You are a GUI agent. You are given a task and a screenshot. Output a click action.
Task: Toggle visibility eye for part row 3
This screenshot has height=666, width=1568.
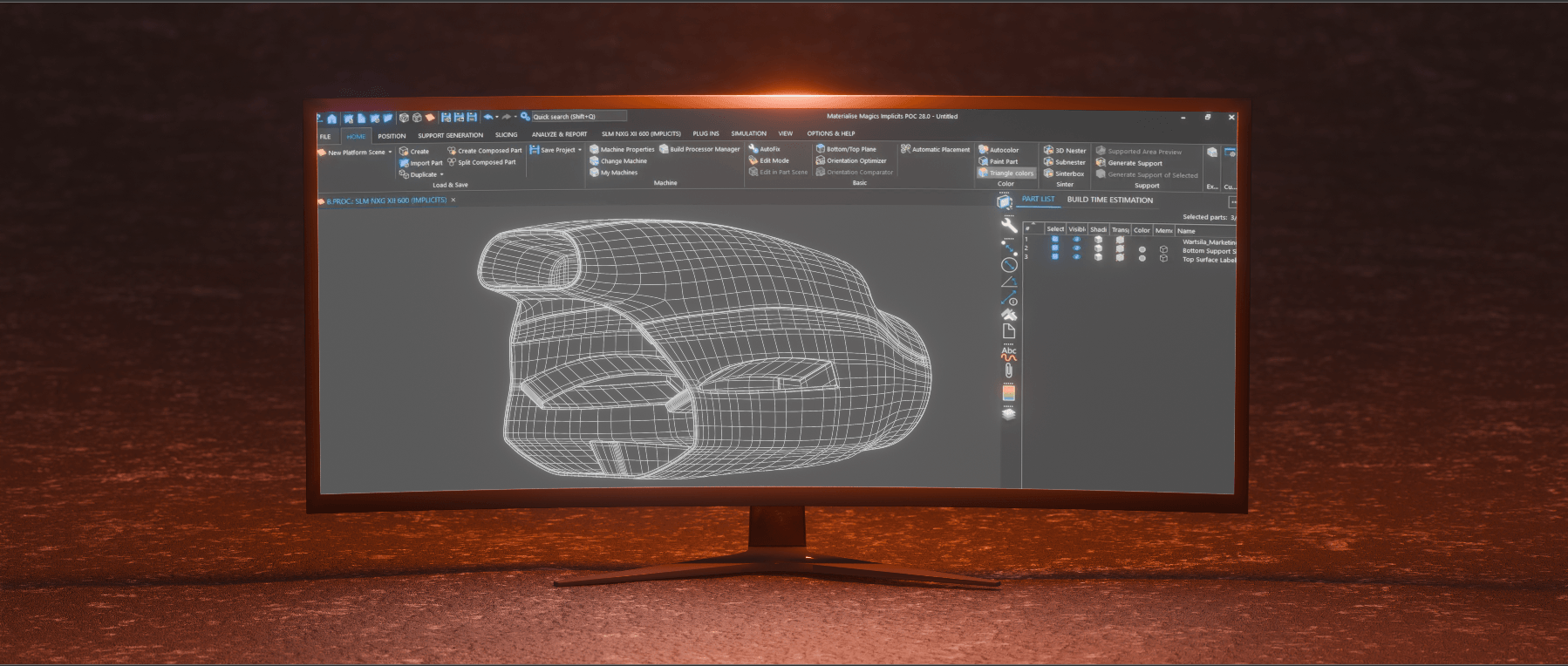point(1076,258)
